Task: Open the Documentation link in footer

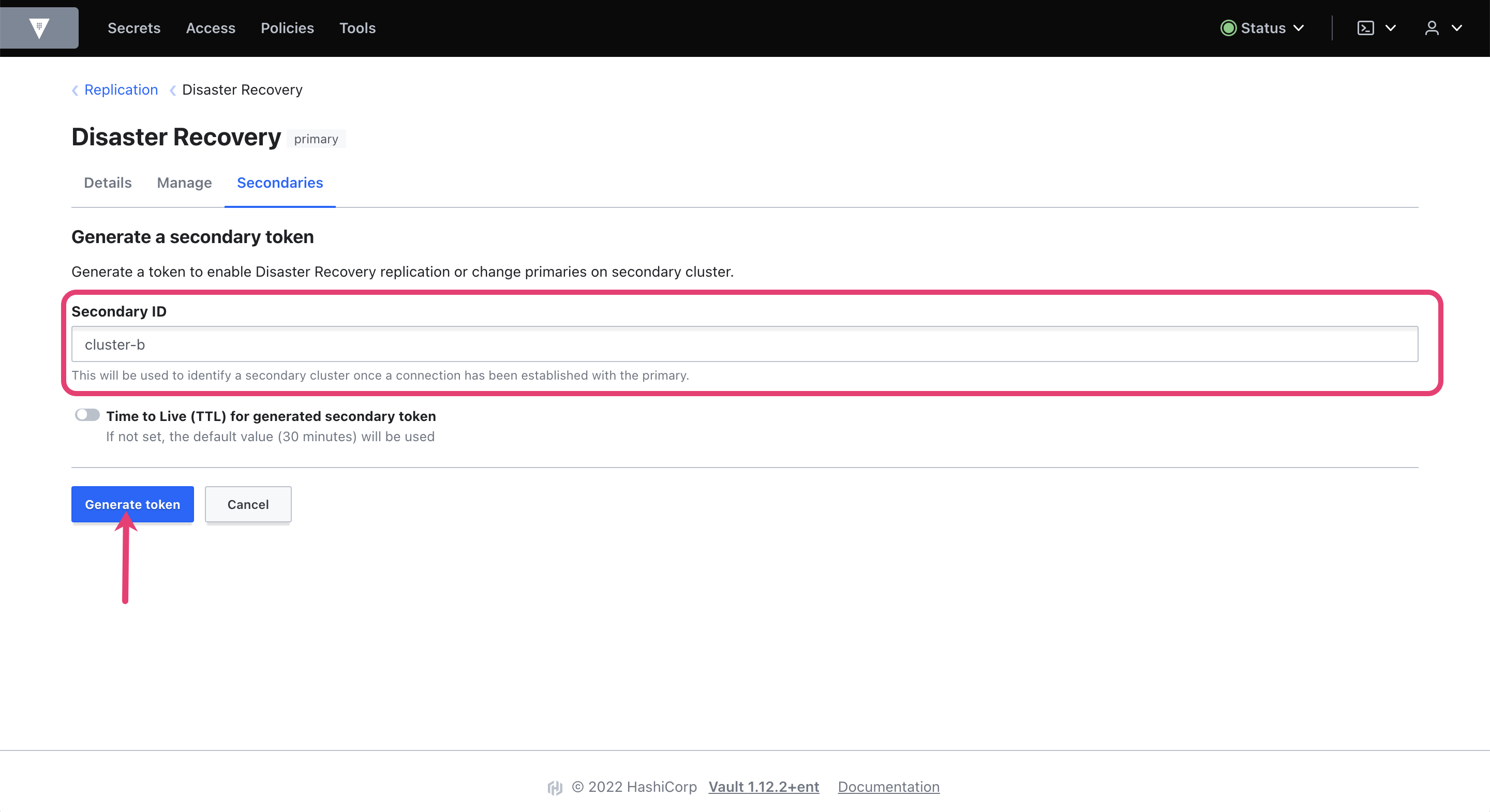Action: pos(888,787)
